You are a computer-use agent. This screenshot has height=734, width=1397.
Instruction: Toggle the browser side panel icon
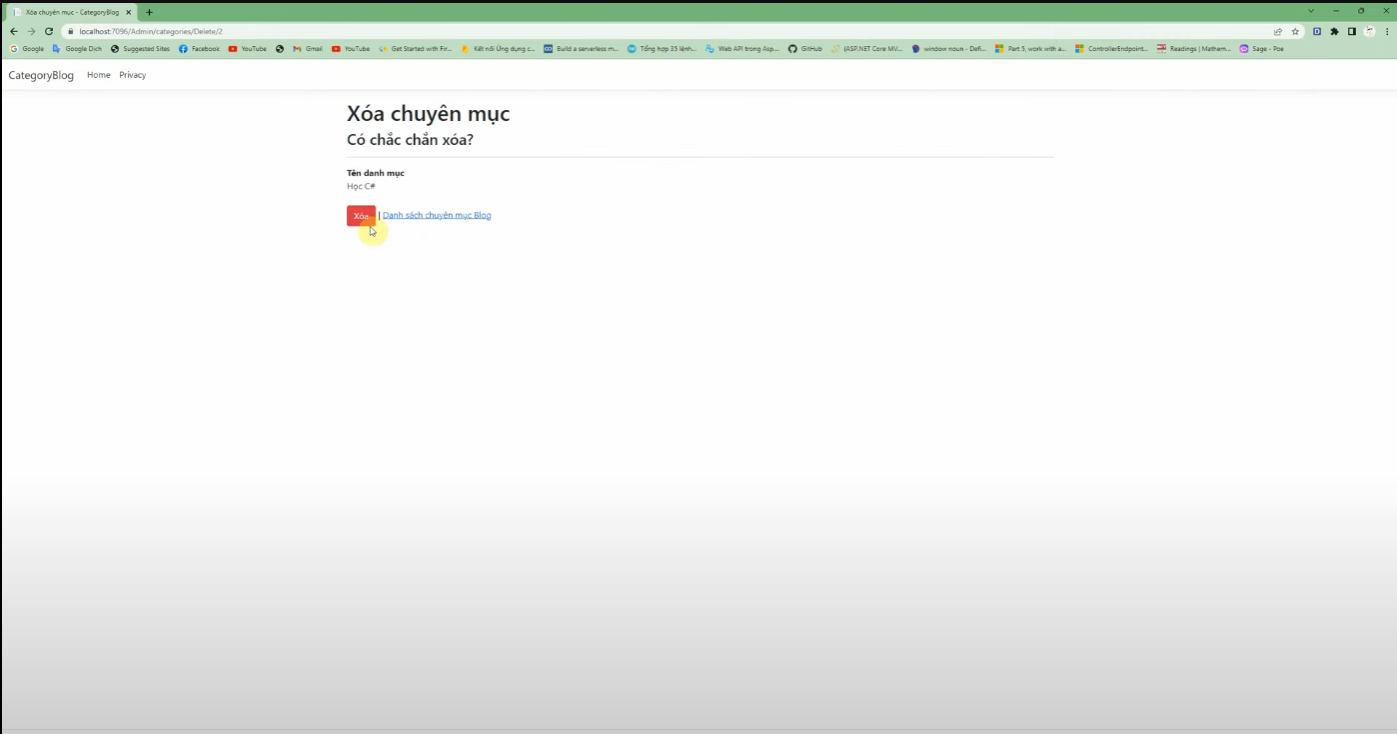coord(1351,31)
